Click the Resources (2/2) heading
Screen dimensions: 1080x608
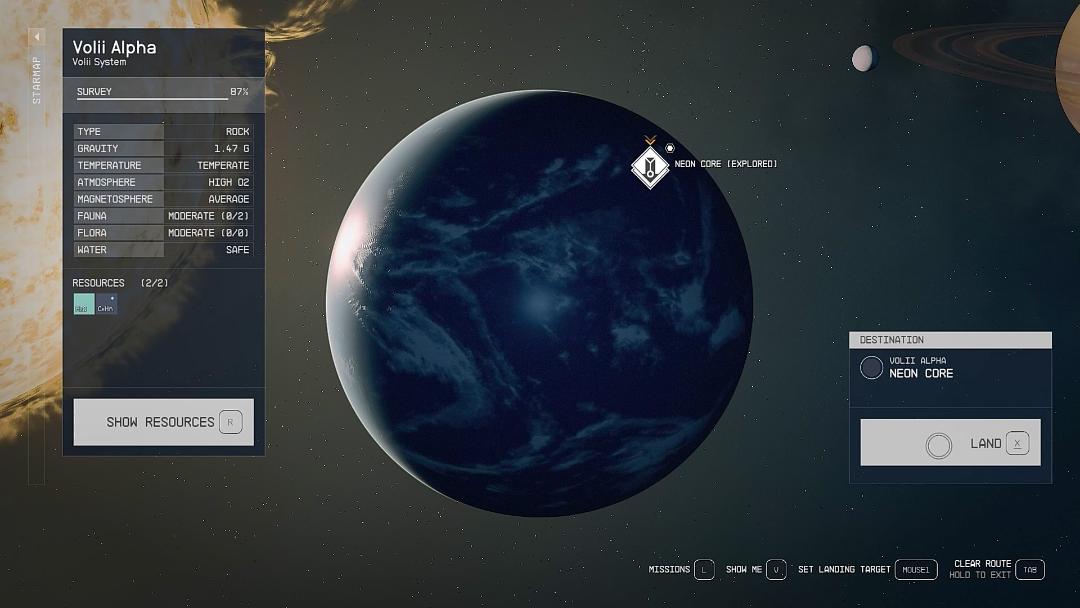120,283
